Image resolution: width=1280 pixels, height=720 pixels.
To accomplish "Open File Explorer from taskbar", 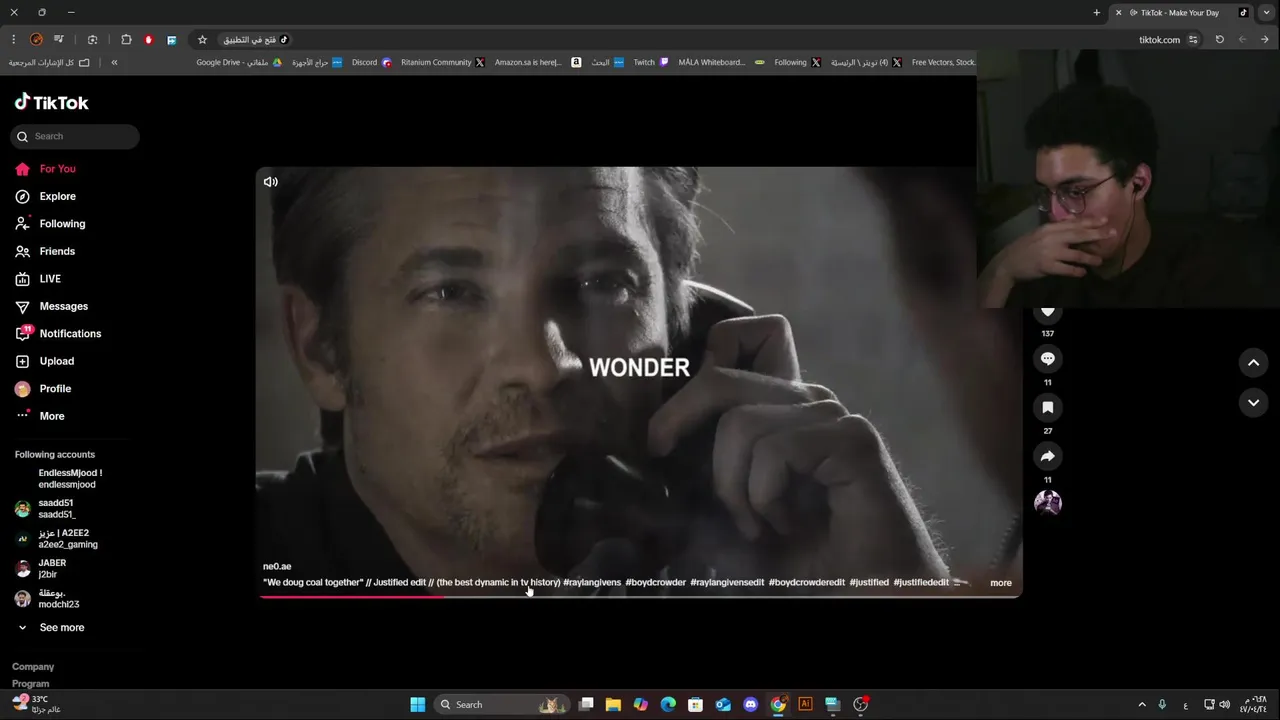I will 613,704.
